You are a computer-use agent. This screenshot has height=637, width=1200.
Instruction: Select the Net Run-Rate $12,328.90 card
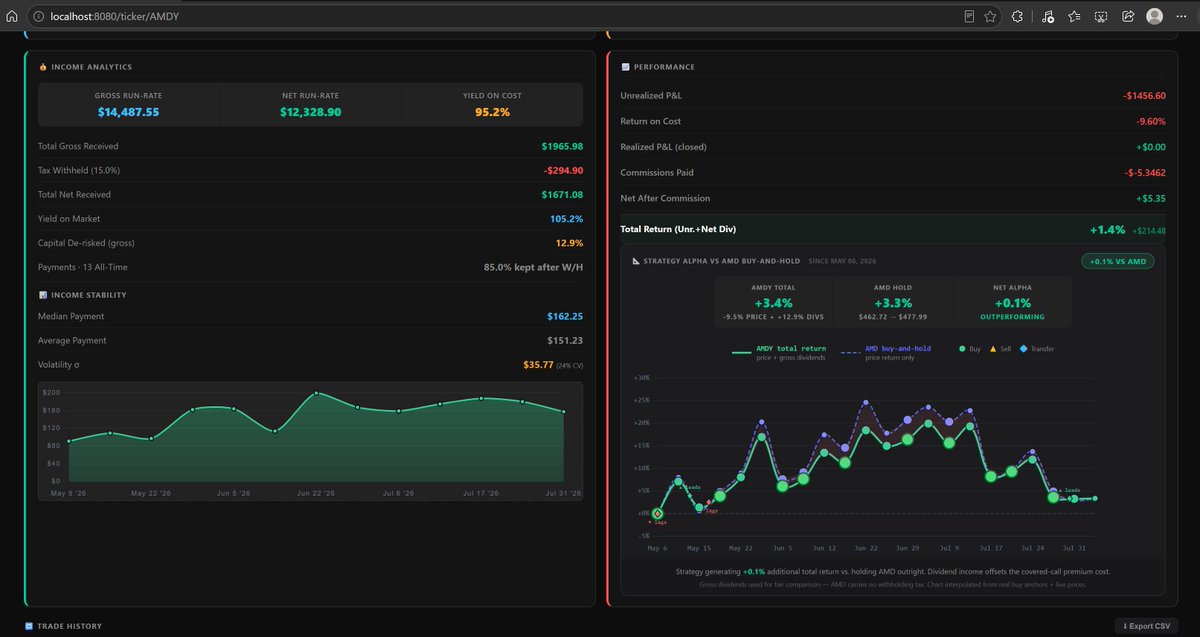(310, 104)
